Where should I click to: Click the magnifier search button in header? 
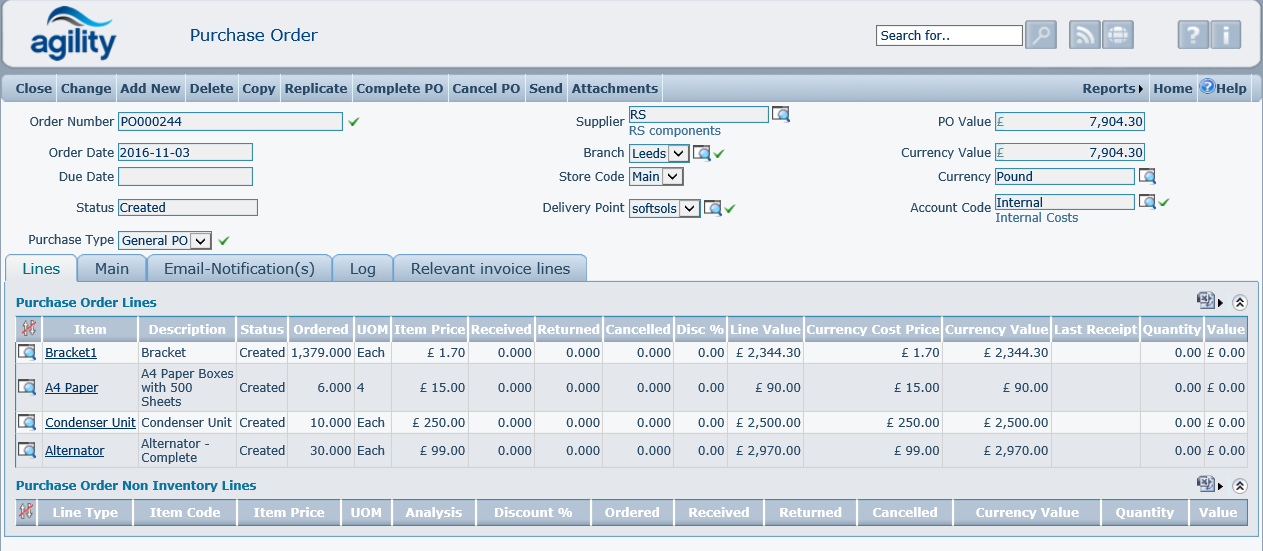[x=1041, y=35]
